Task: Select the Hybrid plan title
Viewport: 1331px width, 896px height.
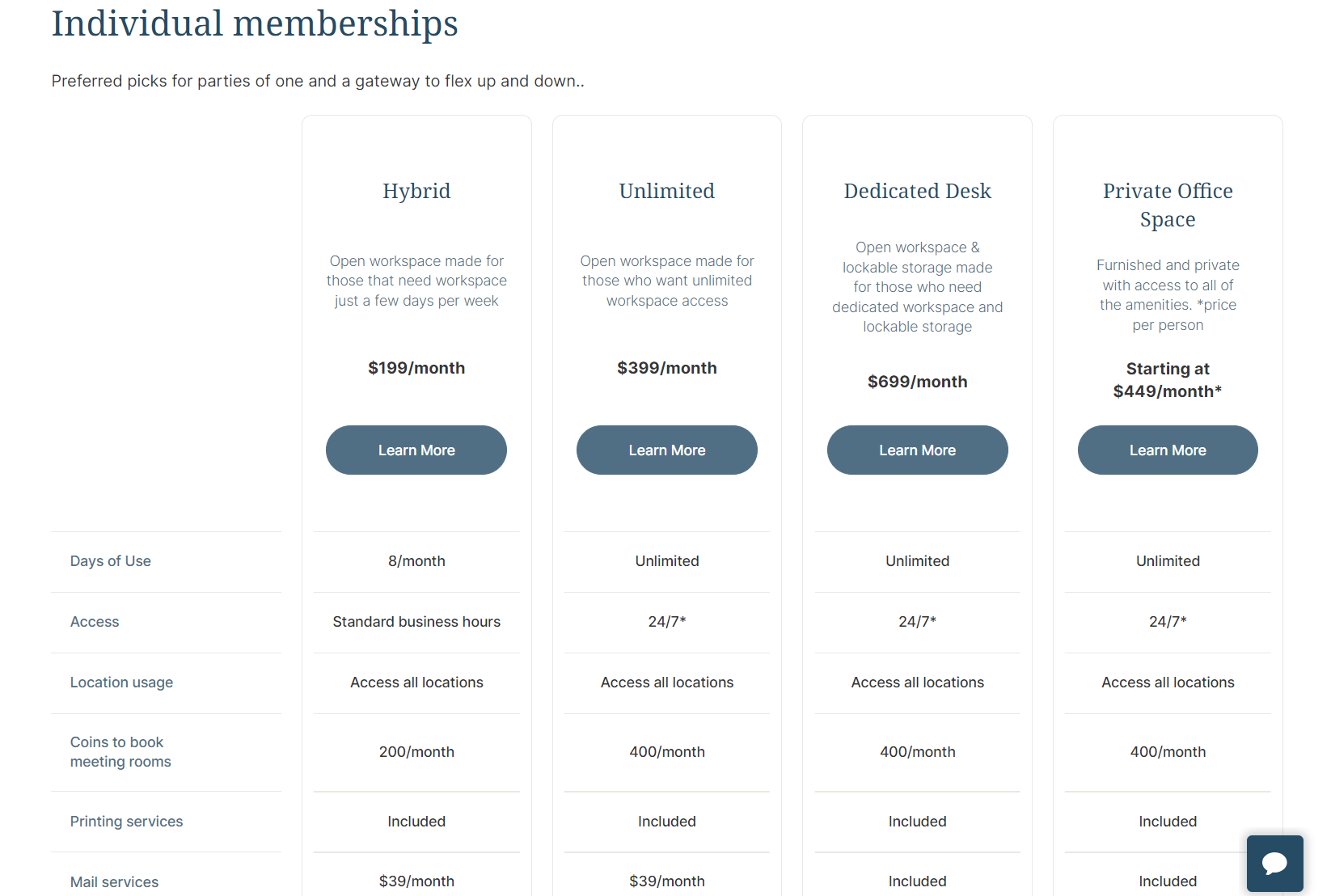Action: (416, 191)
